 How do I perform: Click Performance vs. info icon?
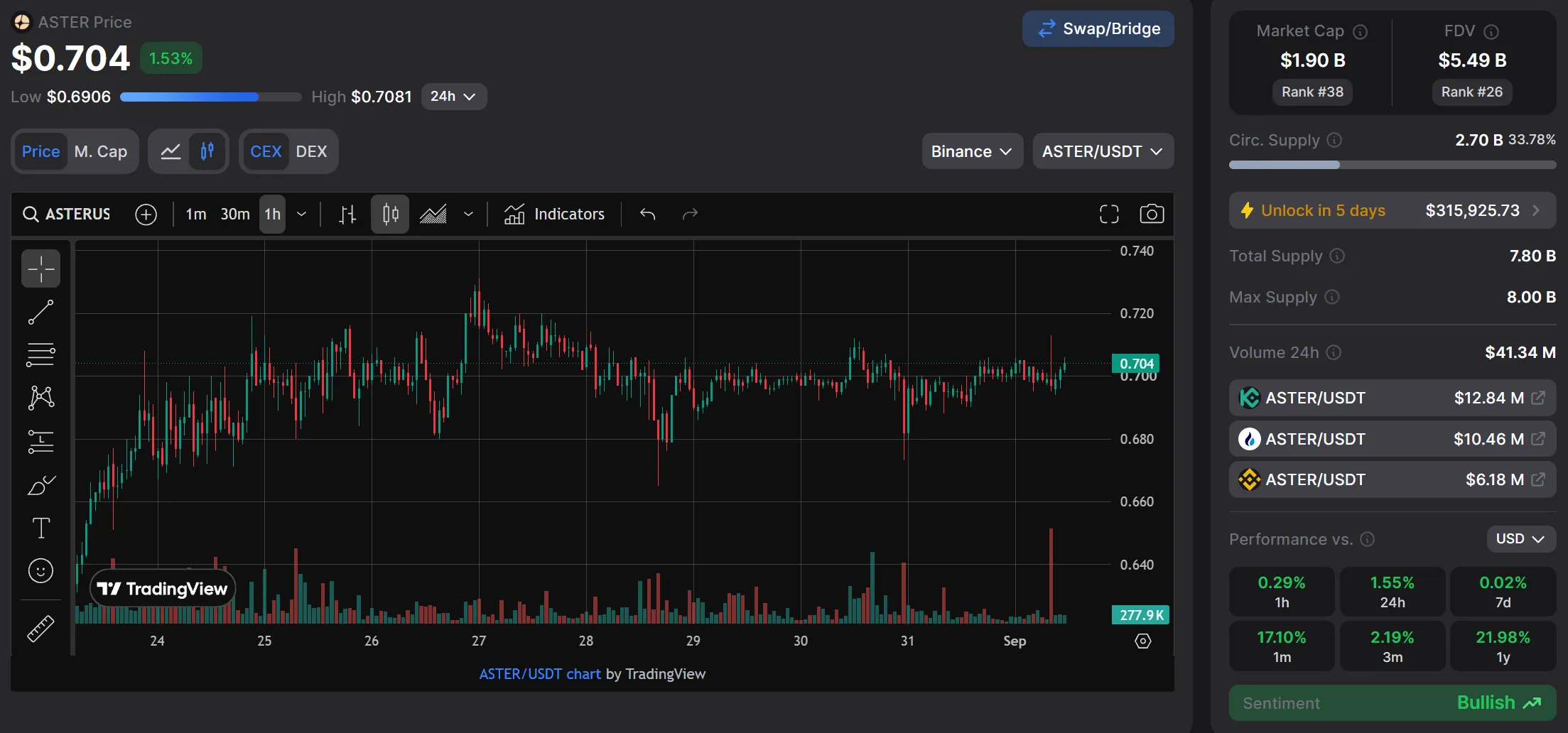(x=1367, y=539)
